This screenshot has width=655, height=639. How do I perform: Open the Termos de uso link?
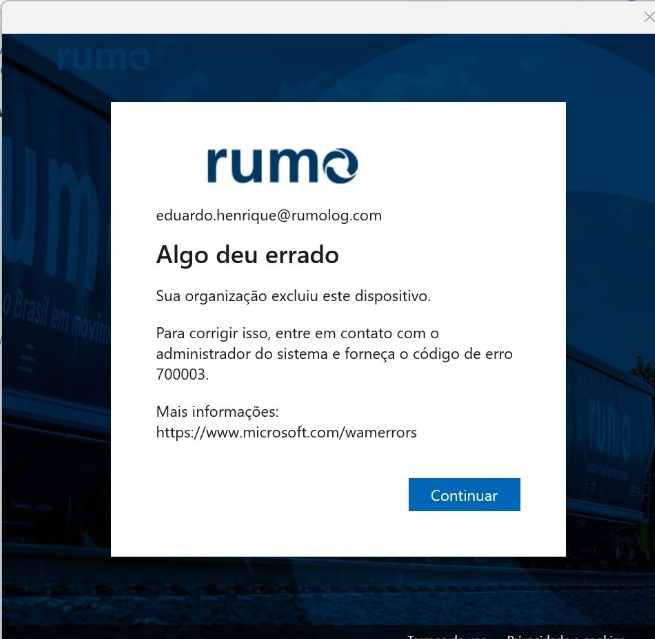tap(447, 636)
